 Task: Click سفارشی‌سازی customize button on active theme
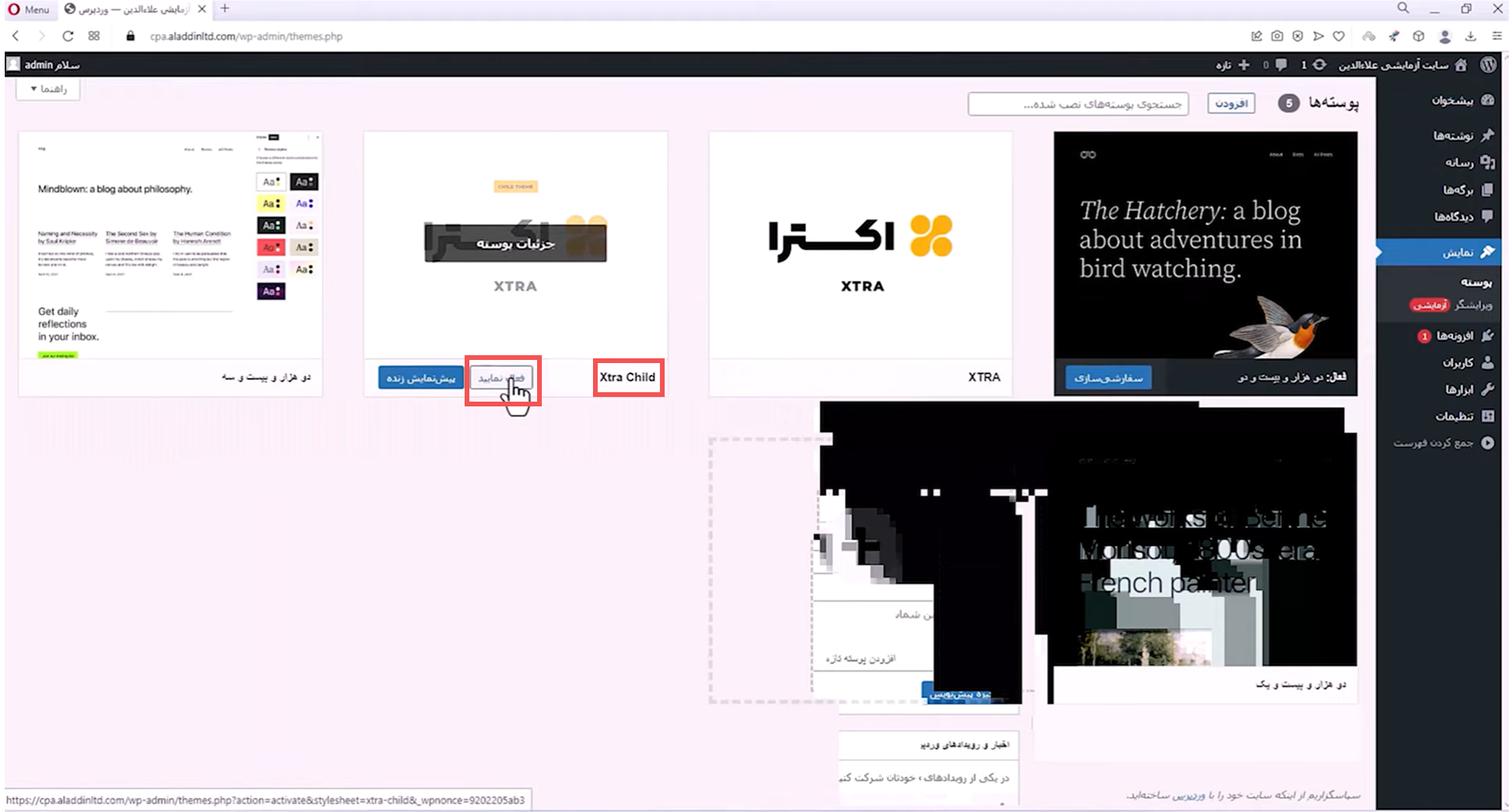click(x=1108, y=378)
